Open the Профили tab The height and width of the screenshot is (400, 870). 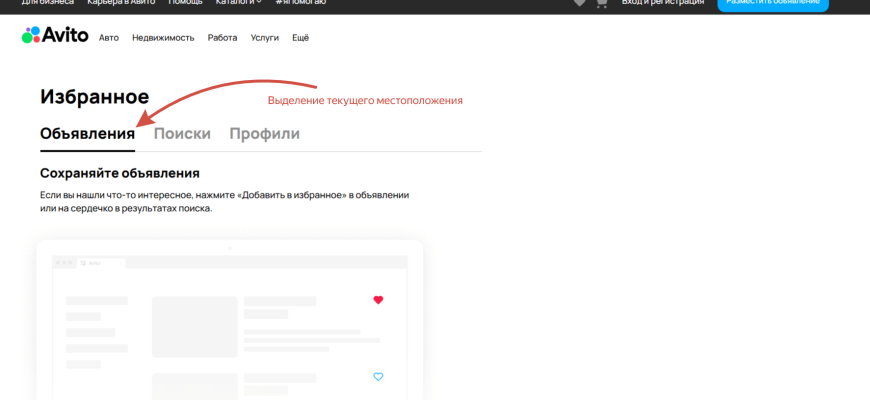click(264, 134)
